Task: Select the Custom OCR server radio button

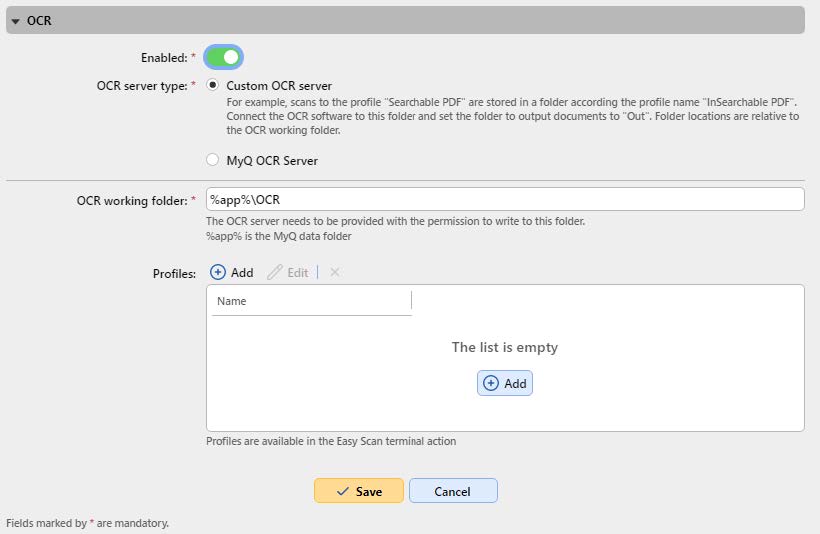Action: coord(212,86)
